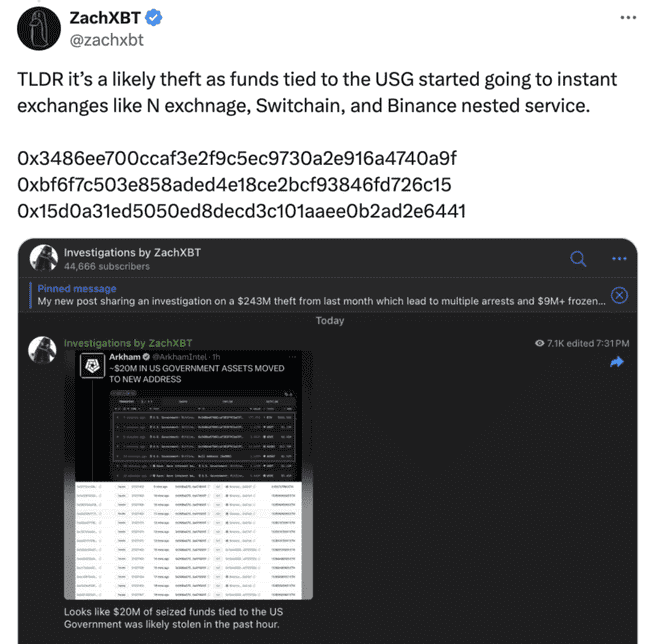Dismiss the pinned message bar
This screenshot has width=650, height=644.
point(619,295)
